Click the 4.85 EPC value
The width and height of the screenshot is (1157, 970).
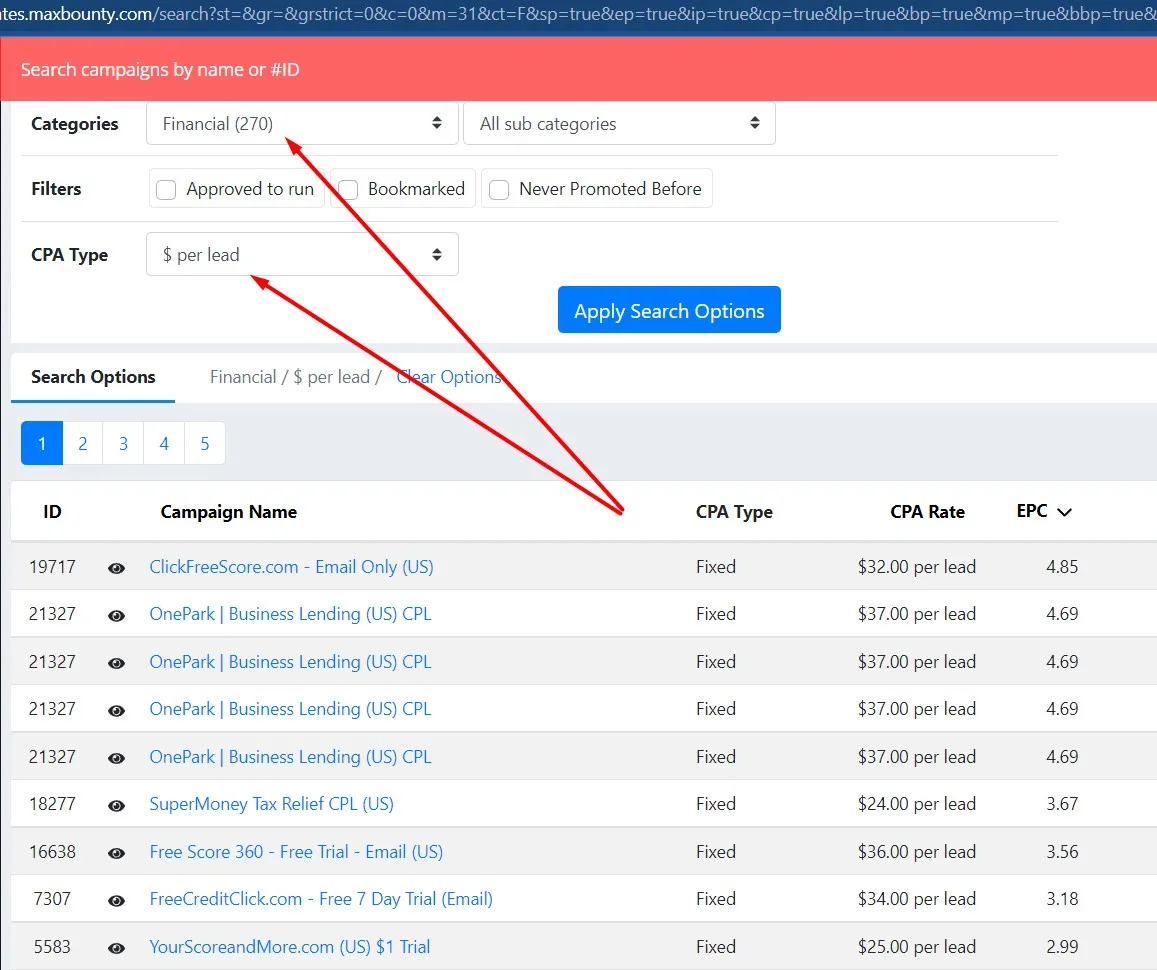[x=1063, y=567]
